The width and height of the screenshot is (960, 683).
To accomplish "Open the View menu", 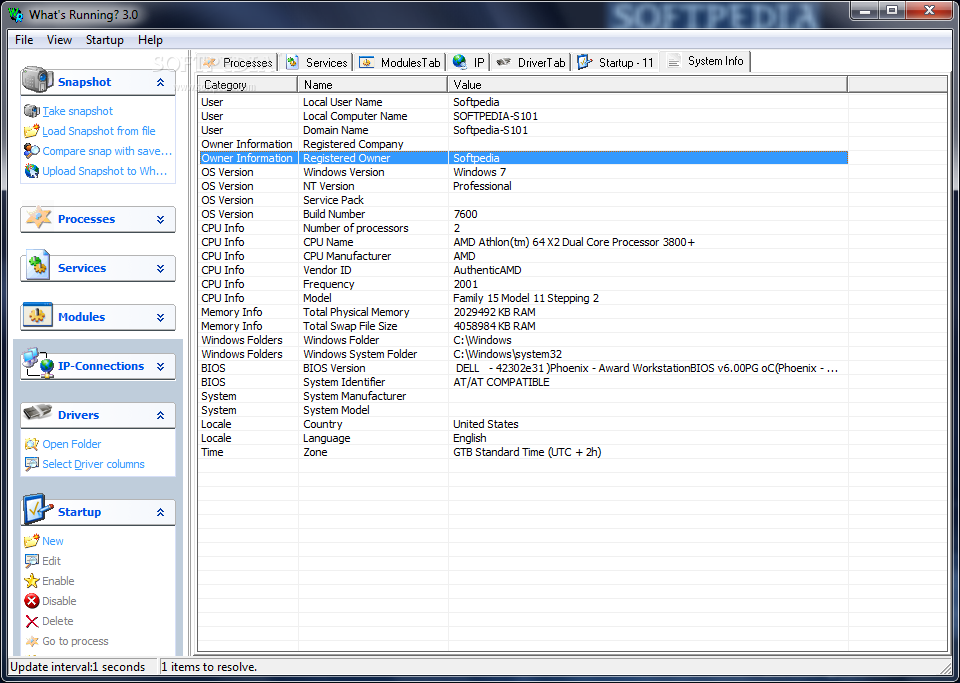I will pyautogui.click(x=59, y=40).
